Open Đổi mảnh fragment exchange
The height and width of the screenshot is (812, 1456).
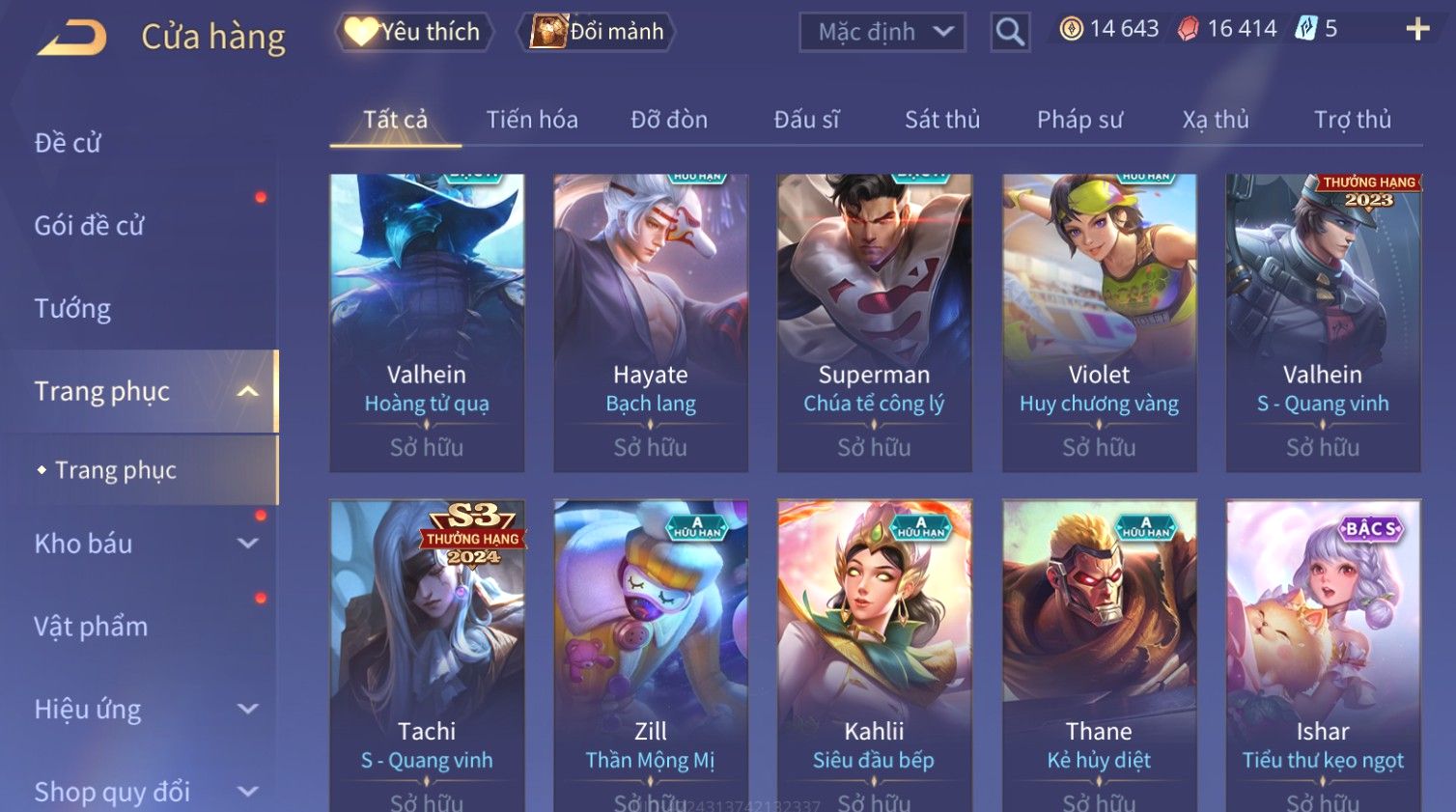[x=596, y=32]
